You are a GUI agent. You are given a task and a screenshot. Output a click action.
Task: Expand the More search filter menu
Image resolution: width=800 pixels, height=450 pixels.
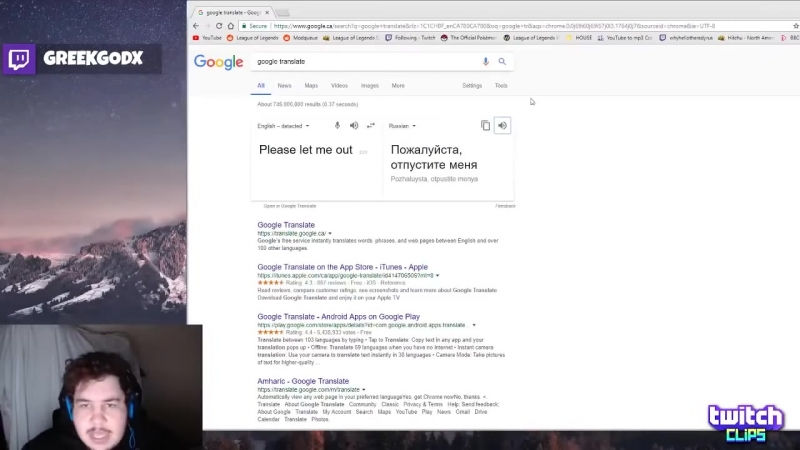398,86
